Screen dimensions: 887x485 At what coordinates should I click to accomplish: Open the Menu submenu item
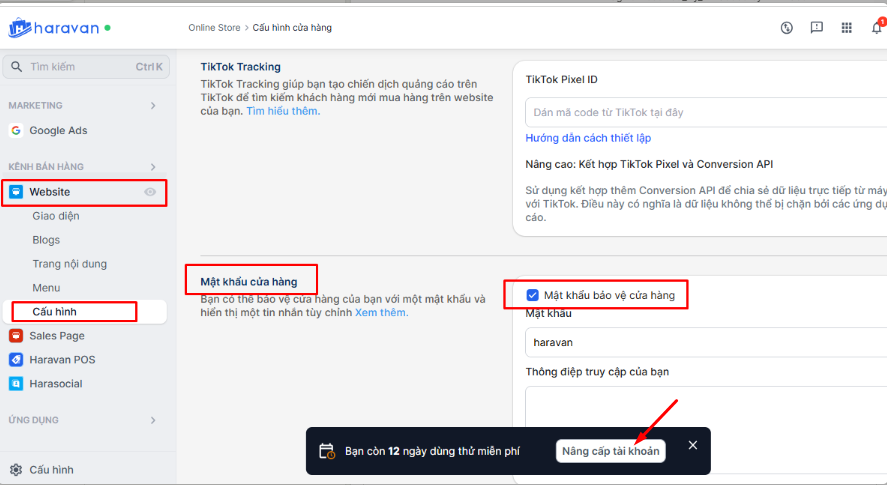46,288
